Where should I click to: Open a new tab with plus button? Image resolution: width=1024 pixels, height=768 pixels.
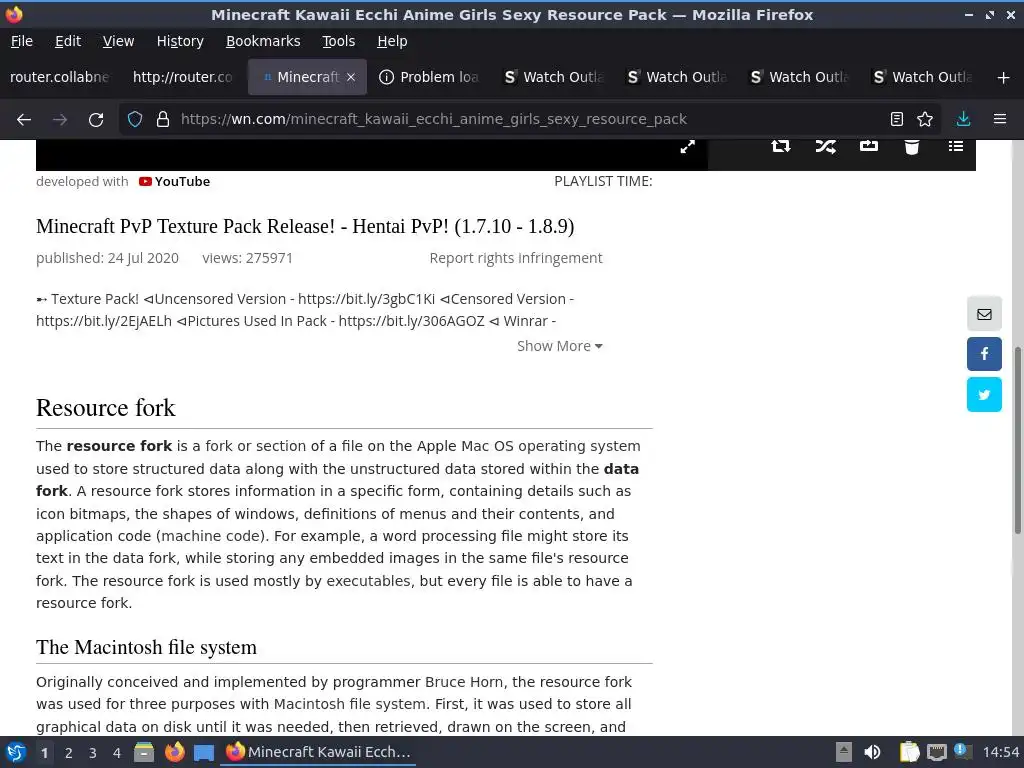pyautogui.click(x=1004, y=78)
